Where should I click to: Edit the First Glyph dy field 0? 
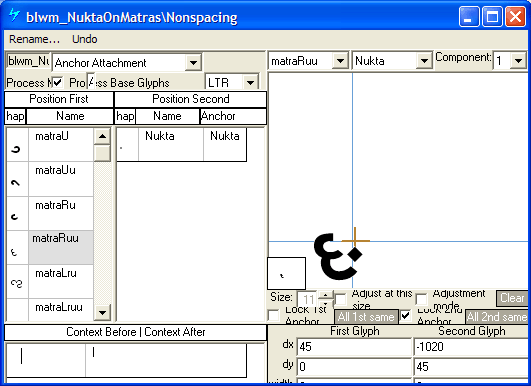(x=354, y=367)
